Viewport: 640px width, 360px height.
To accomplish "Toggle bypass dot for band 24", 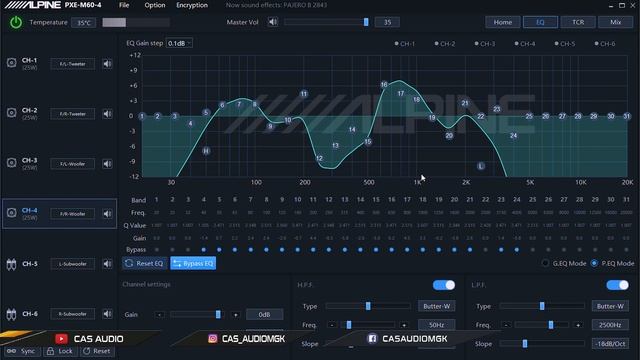I will coord(517,250).
